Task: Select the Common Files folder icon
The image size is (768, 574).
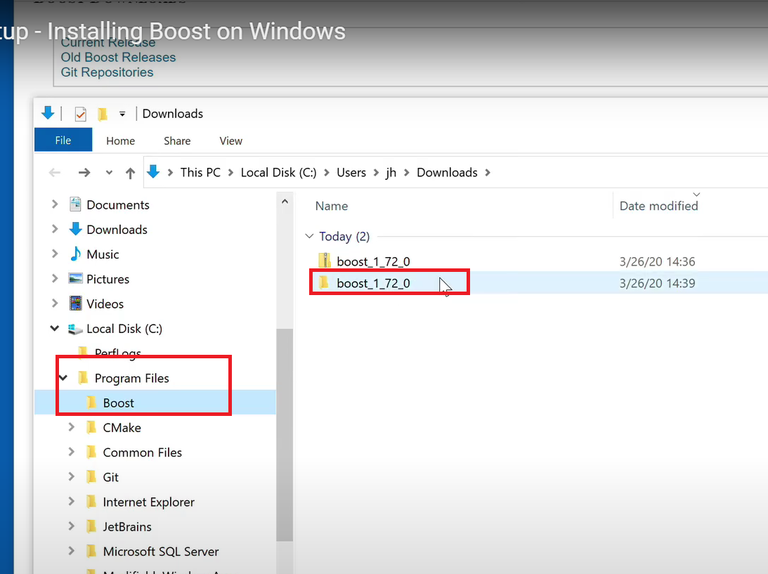Action: coord(91,452)
